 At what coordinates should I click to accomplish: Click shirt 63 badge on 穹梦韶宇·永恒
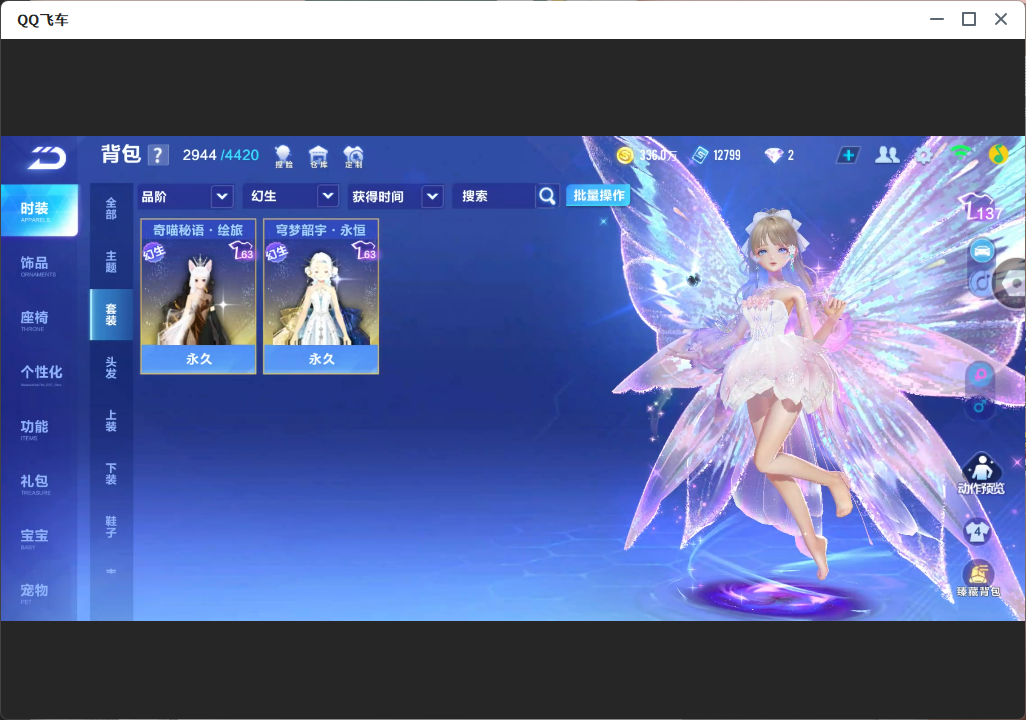[364, 251]
